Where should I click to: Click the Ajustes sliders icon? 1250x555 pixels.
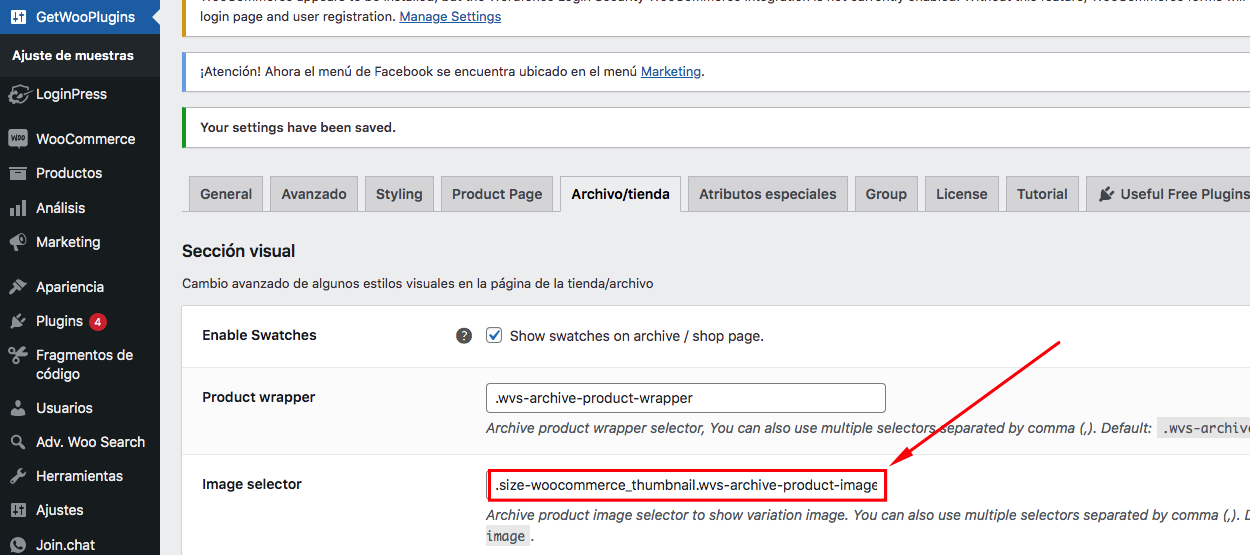tap(18, 510)
